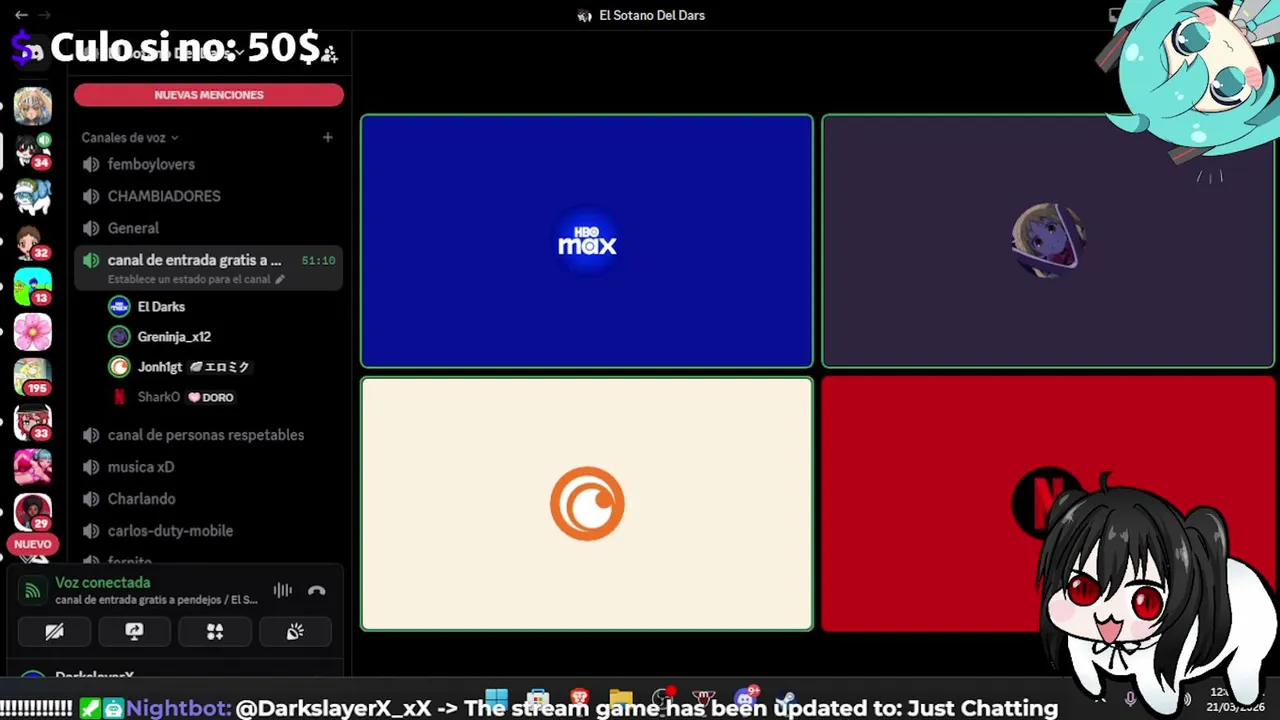Click the El Sotano Del Dars title
Viewport: 1280px width, 720px height.
click(652, 15)
